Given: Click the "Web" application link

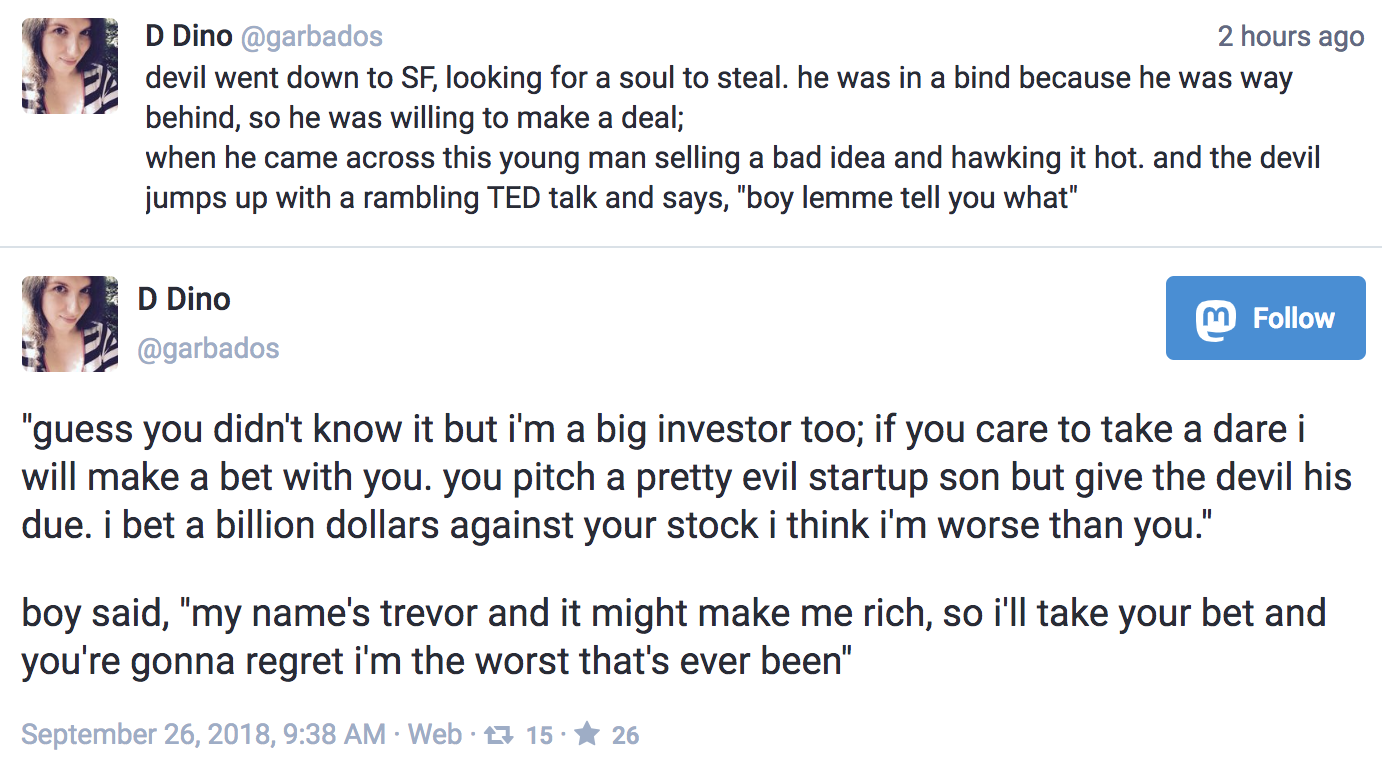Looking at the screenshot, I should [436, 735].
